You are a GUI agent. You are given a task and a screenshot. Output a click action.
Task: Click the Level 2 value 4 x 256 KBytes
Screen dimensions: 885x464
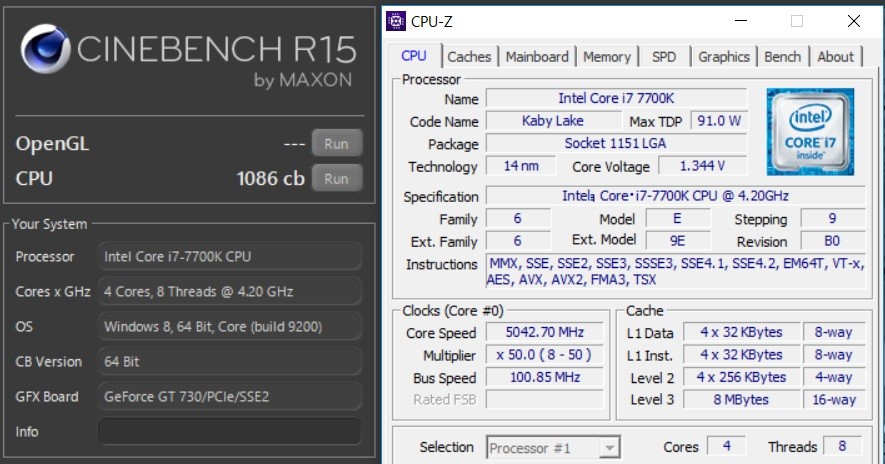point(742,377)
